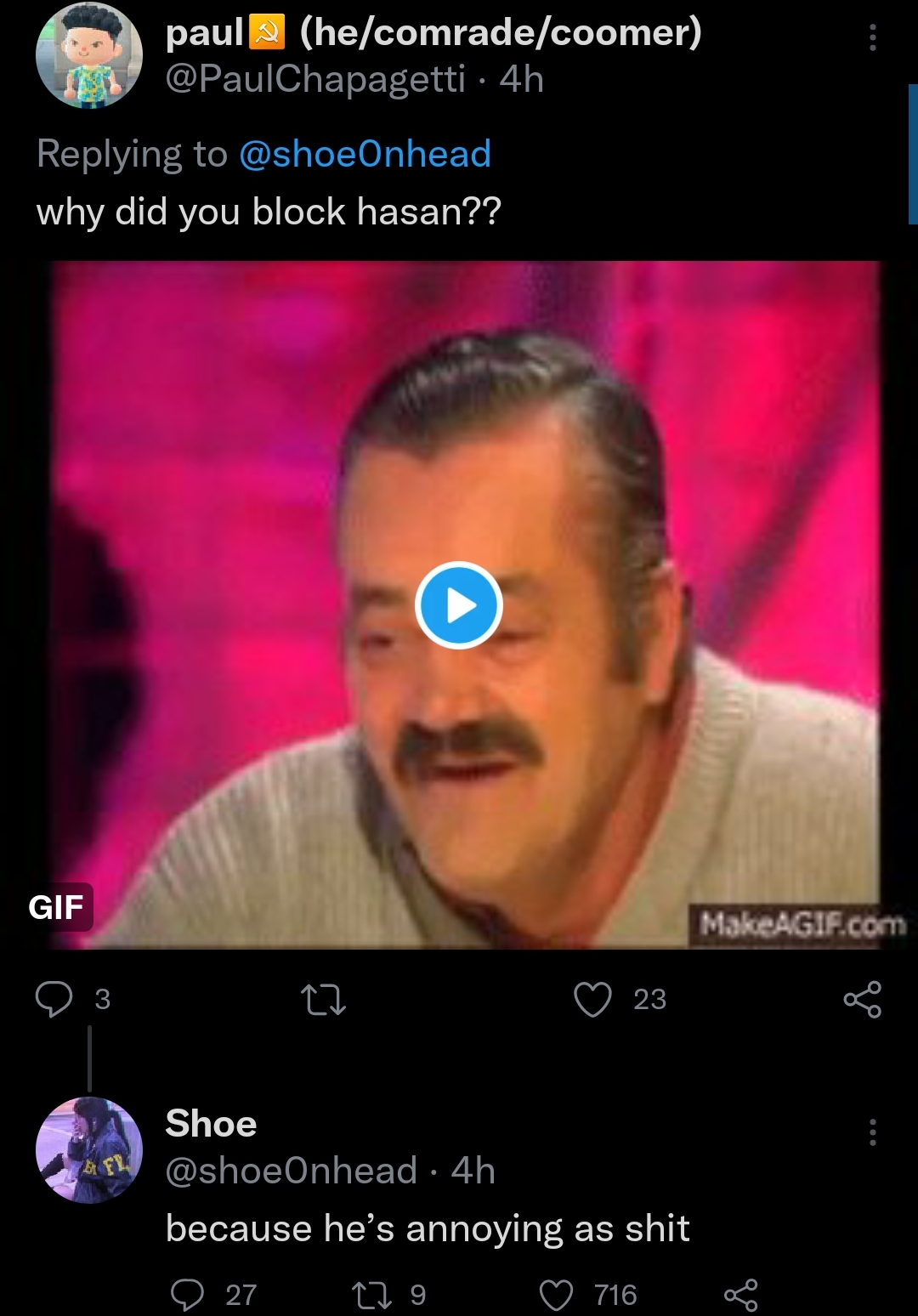The height and width of the screenshot is (1316, 918).
Task: Share paul's tweet
Action: 862,999
